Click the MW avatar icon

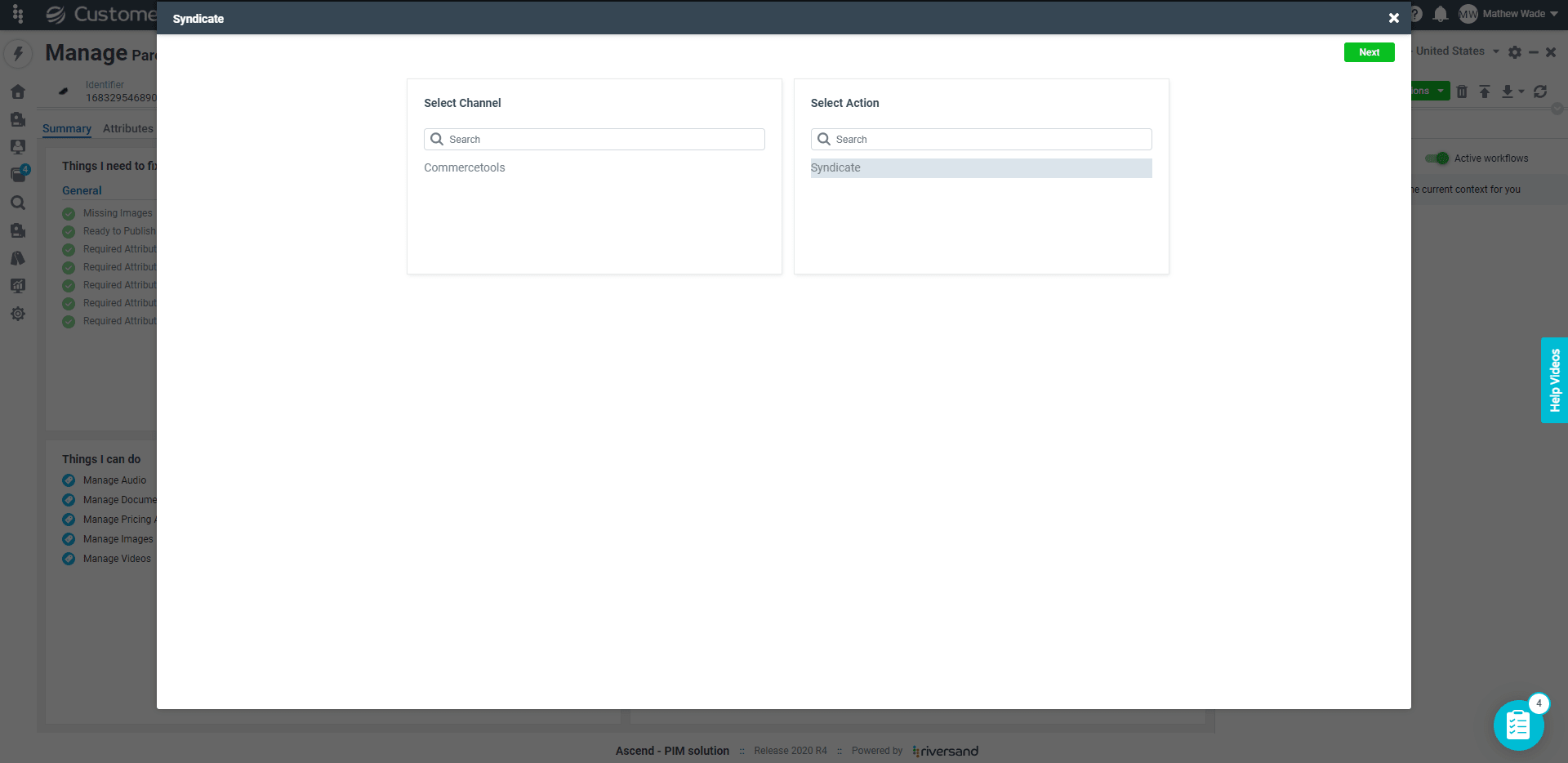[1468, 14]
